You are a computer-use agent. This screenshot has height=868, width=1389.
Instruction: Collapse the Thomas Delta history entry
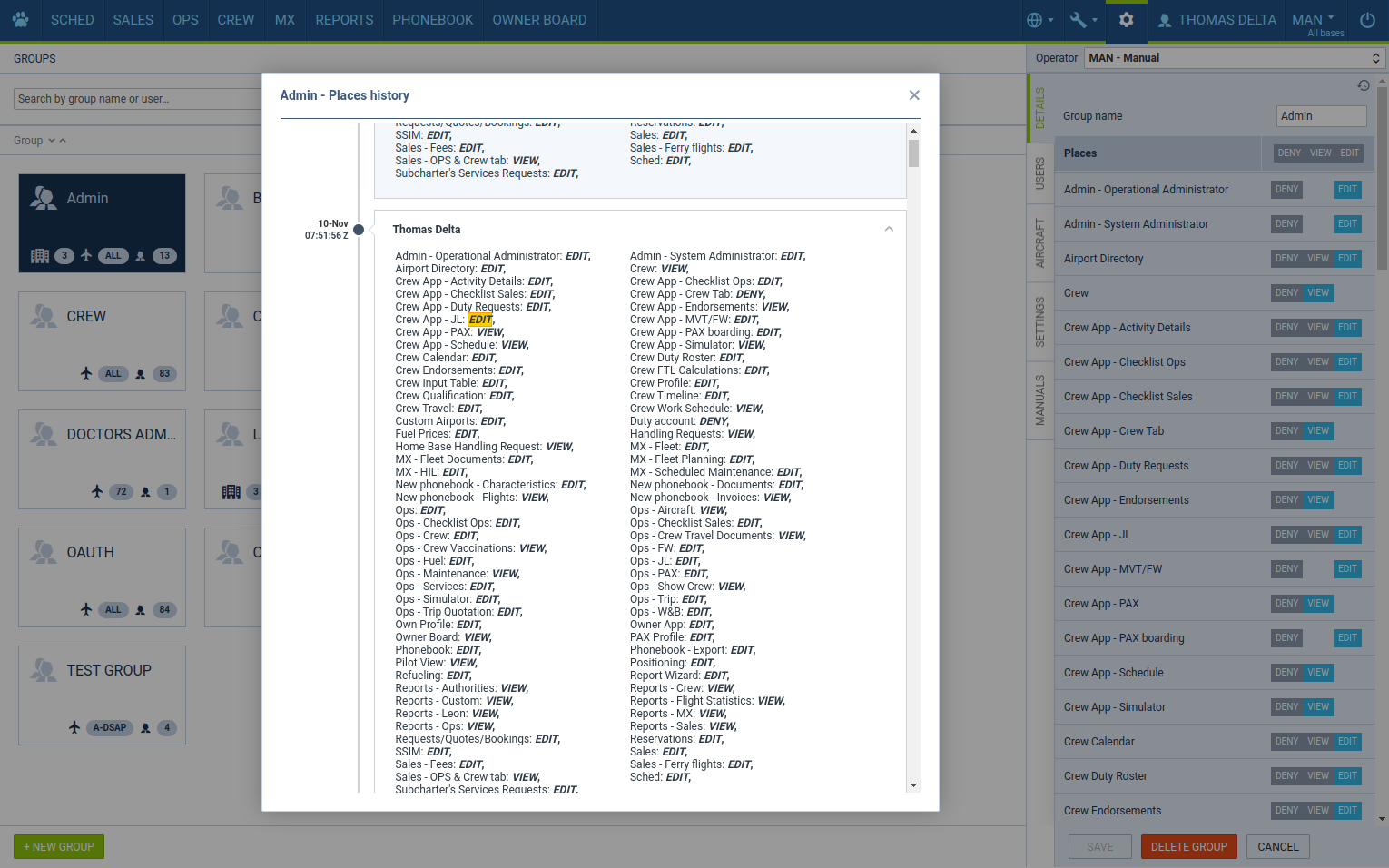pyautogui.click(x=889, y=229)
